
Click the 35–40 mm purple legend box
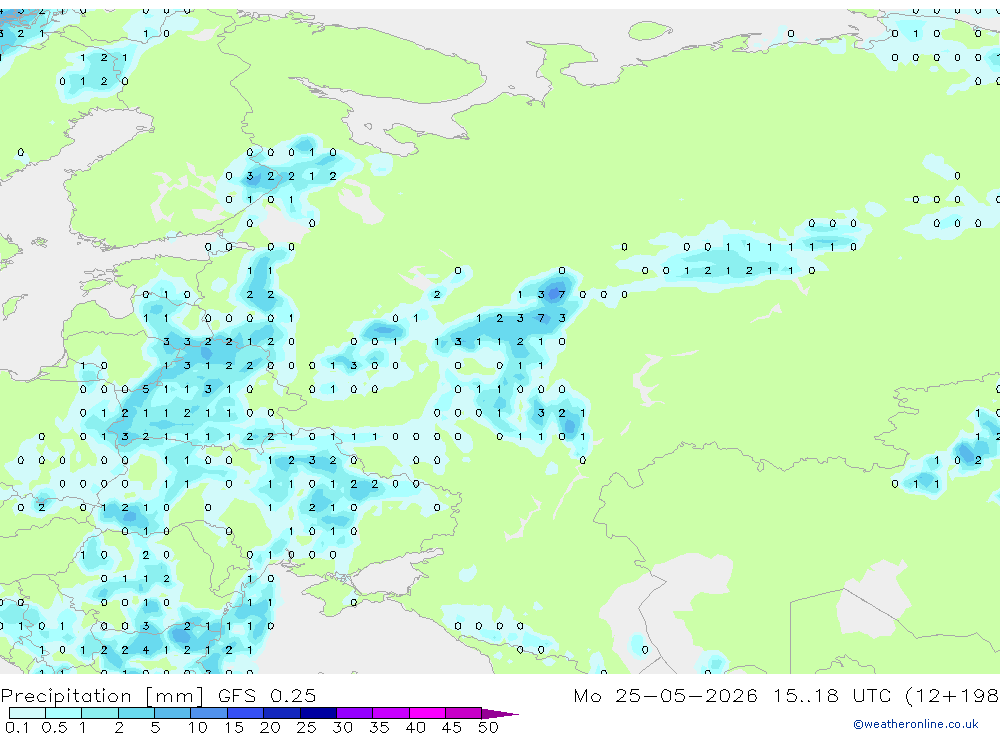pyautogui.click(x=390, y=713)
